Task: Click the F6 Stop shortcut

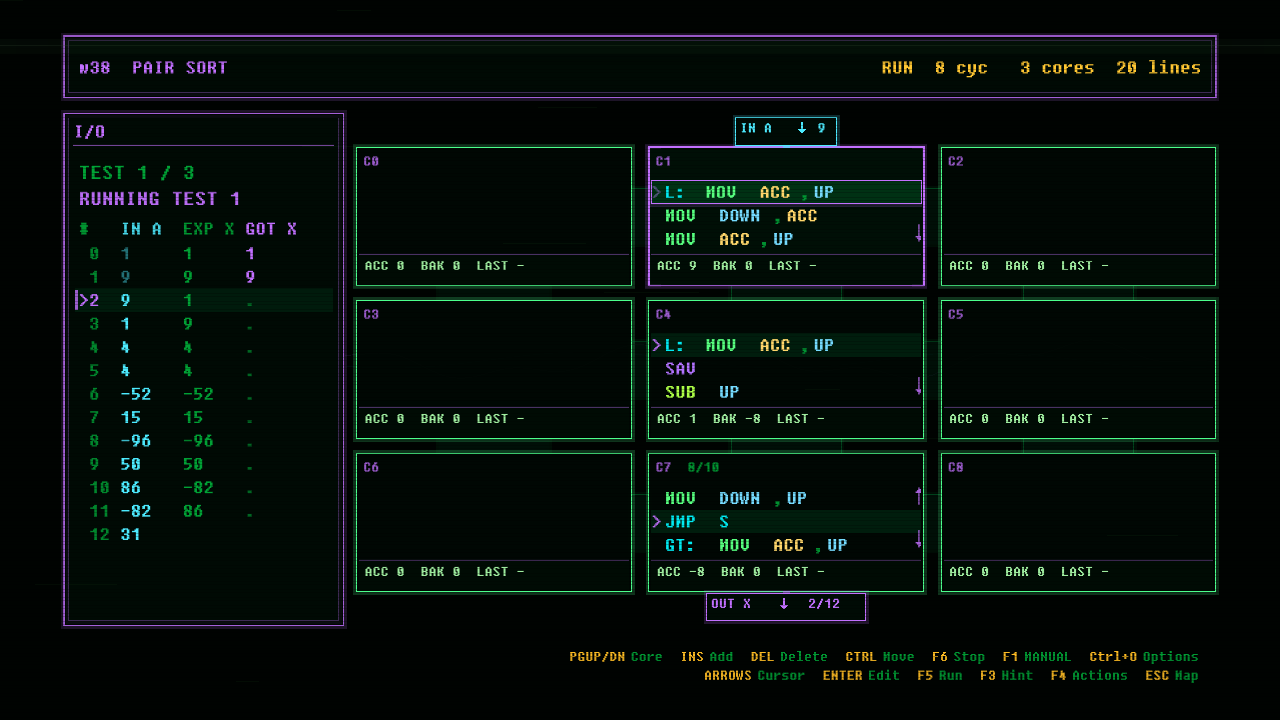Action: point(958,657)
